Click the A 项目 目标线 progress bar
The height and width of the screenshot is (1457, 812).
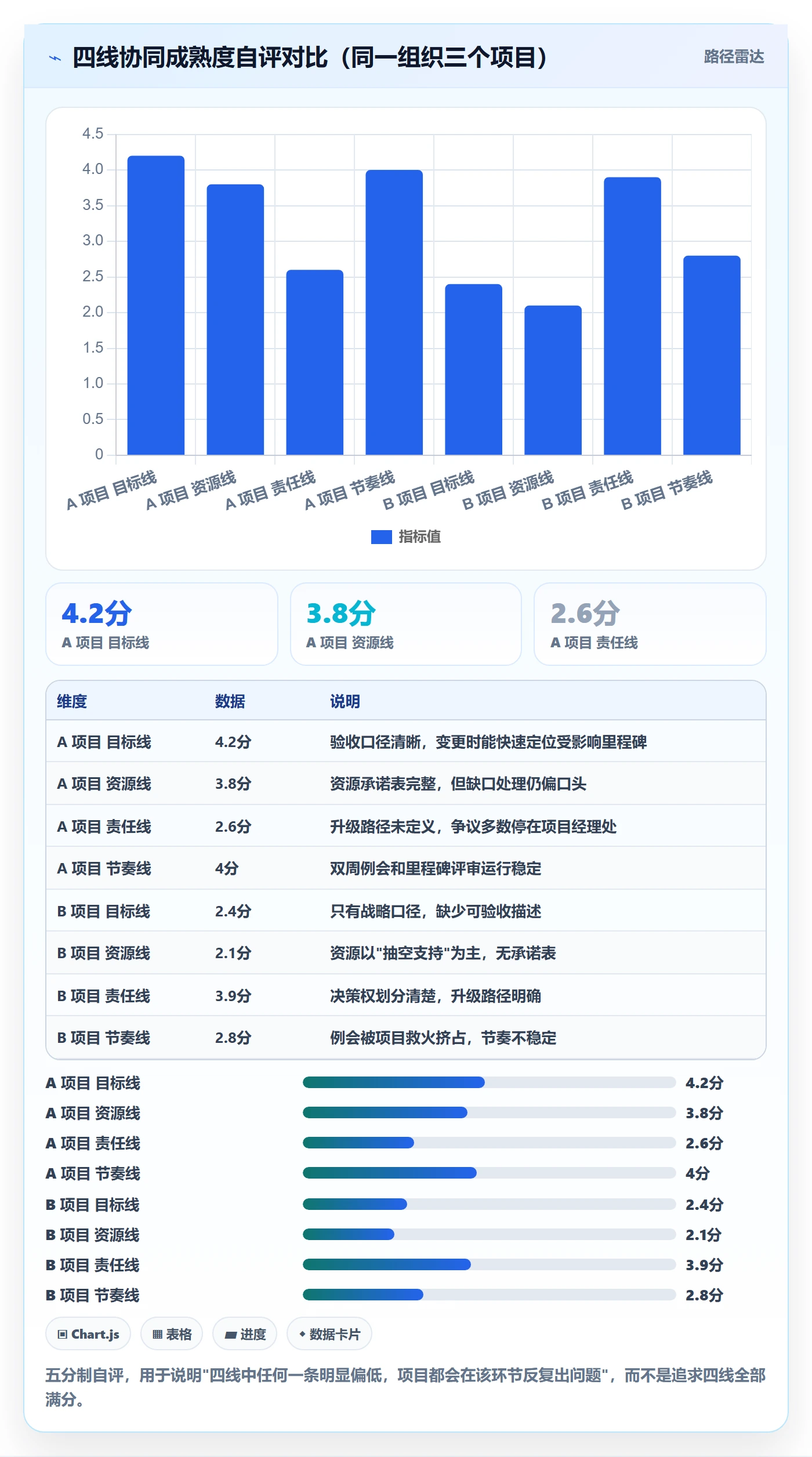pyautogui.click(x=490, y=1082)
